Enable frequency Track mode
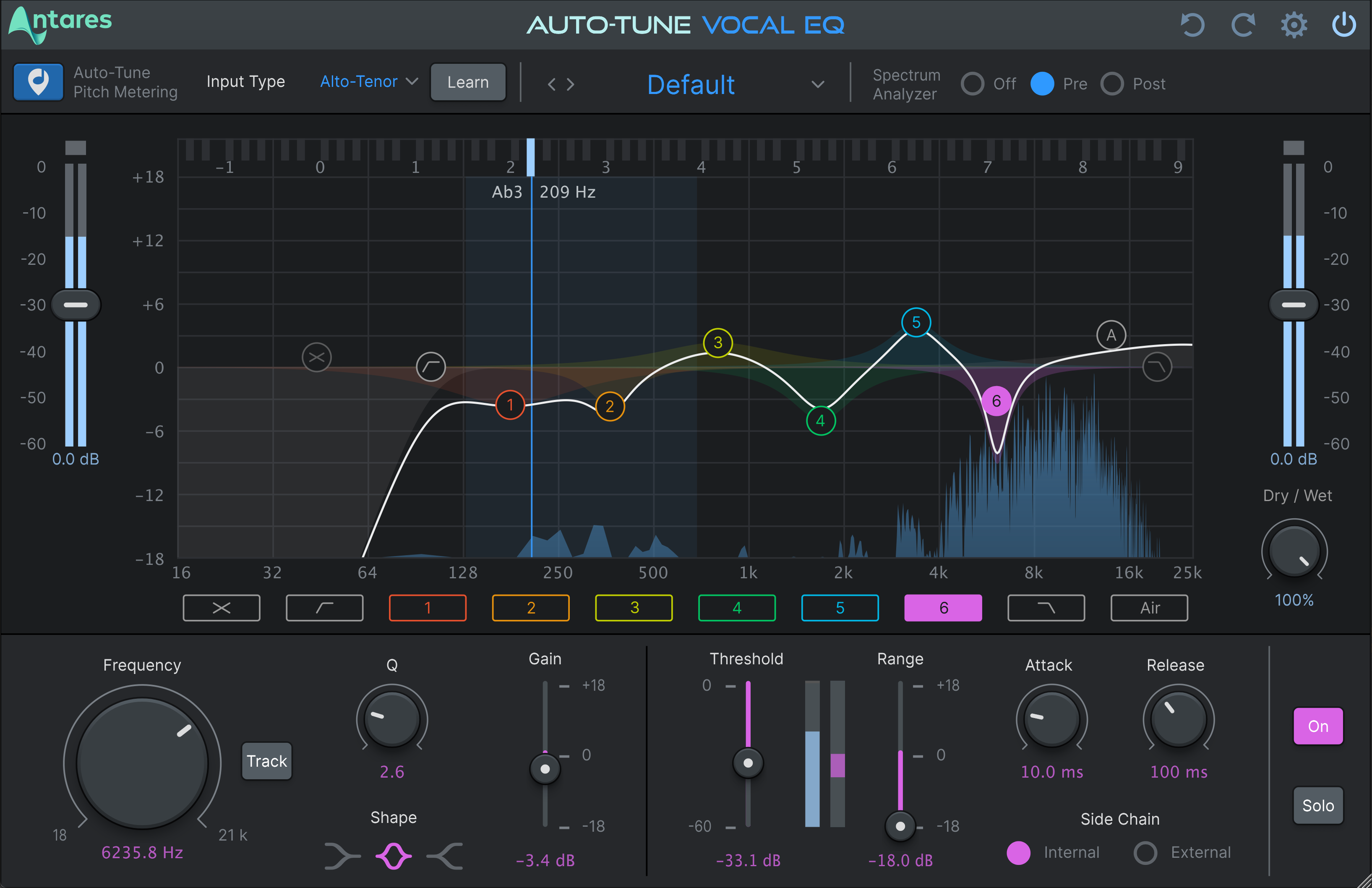The height and width of the screenshot is (888, 1372). coord(266,760)
